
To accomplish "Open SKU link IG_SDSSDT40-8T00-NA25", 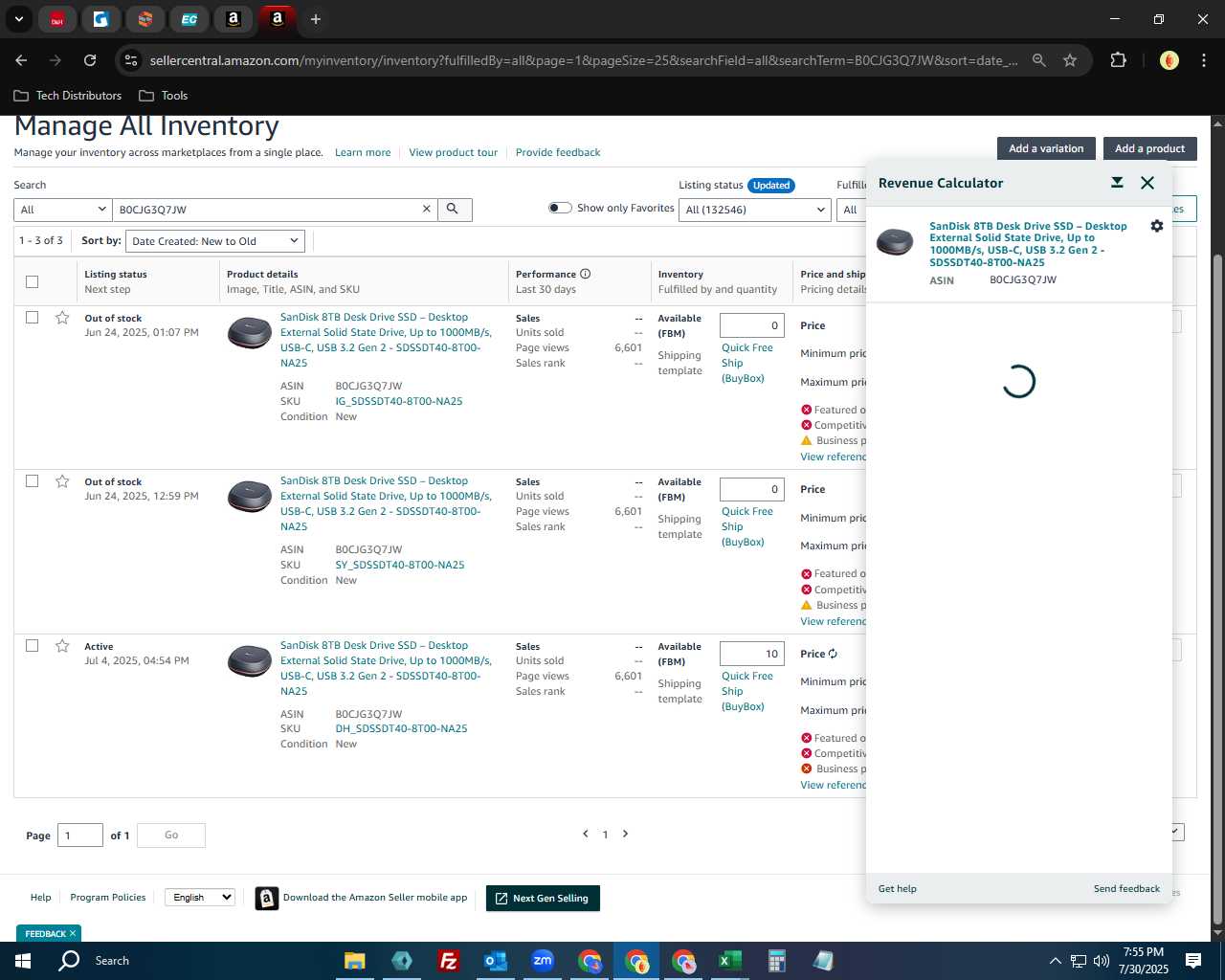I will point(399,401).
